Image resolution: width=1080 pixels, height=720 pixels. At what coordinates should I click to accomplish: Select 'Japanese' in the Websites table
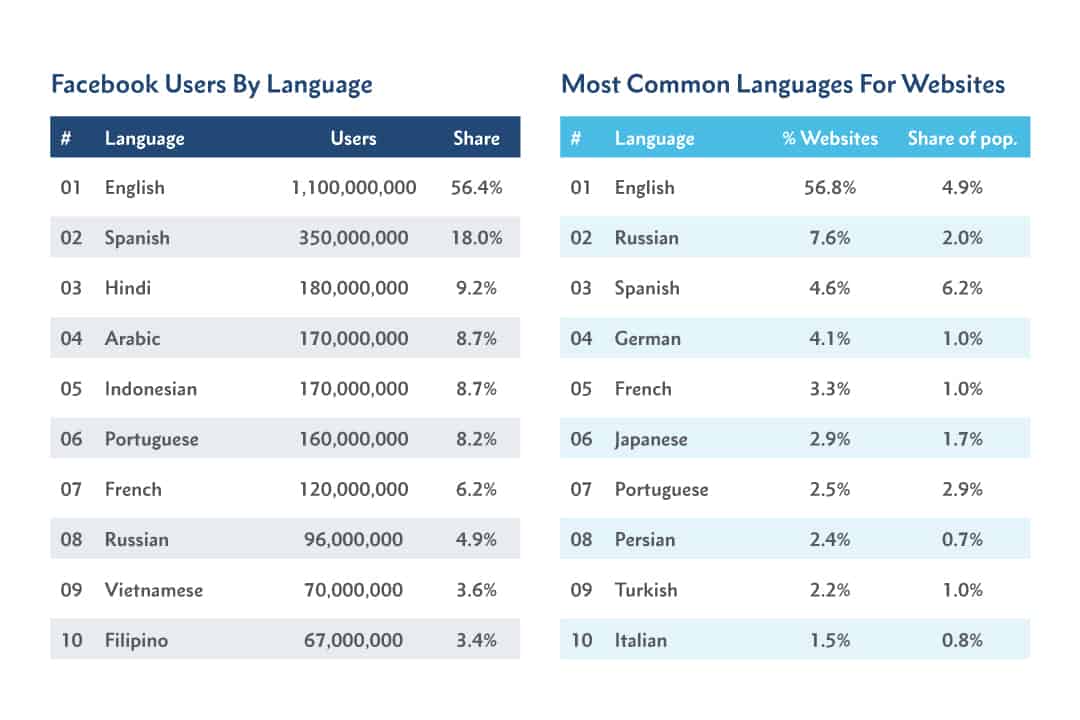pyautogui.click(x=651, y=440)
